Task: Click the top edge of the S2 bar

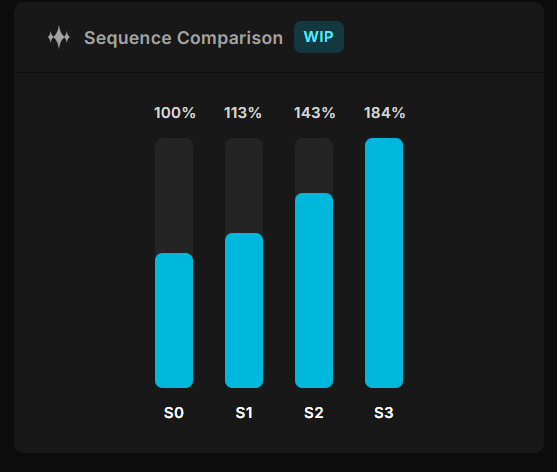Action: point(314,194)
